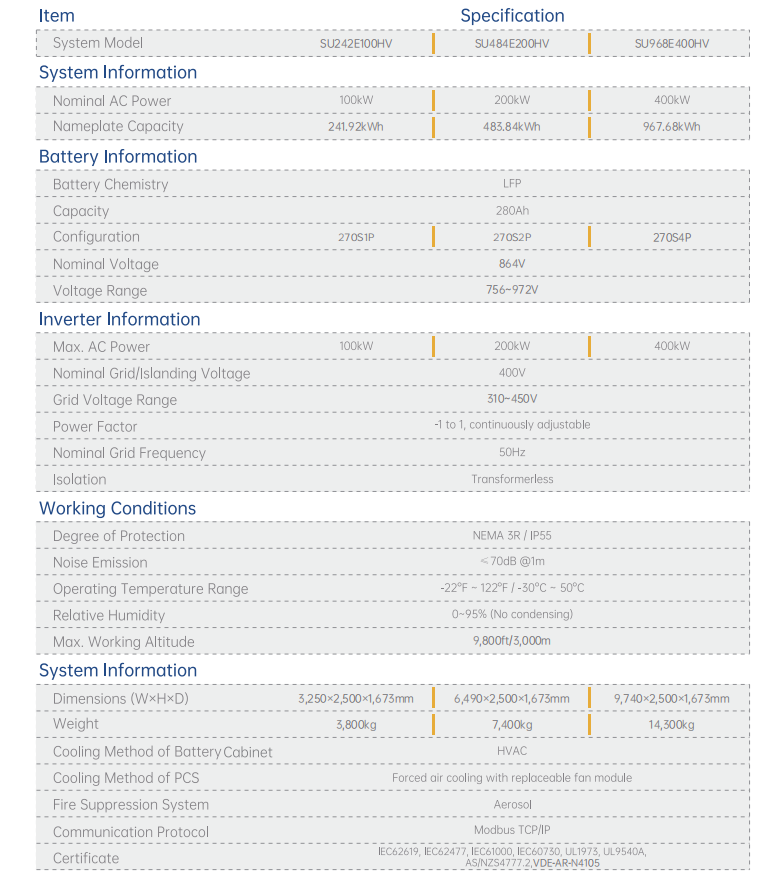
Task: Click the Transformerless isolation value
Action: click(512, 479)
